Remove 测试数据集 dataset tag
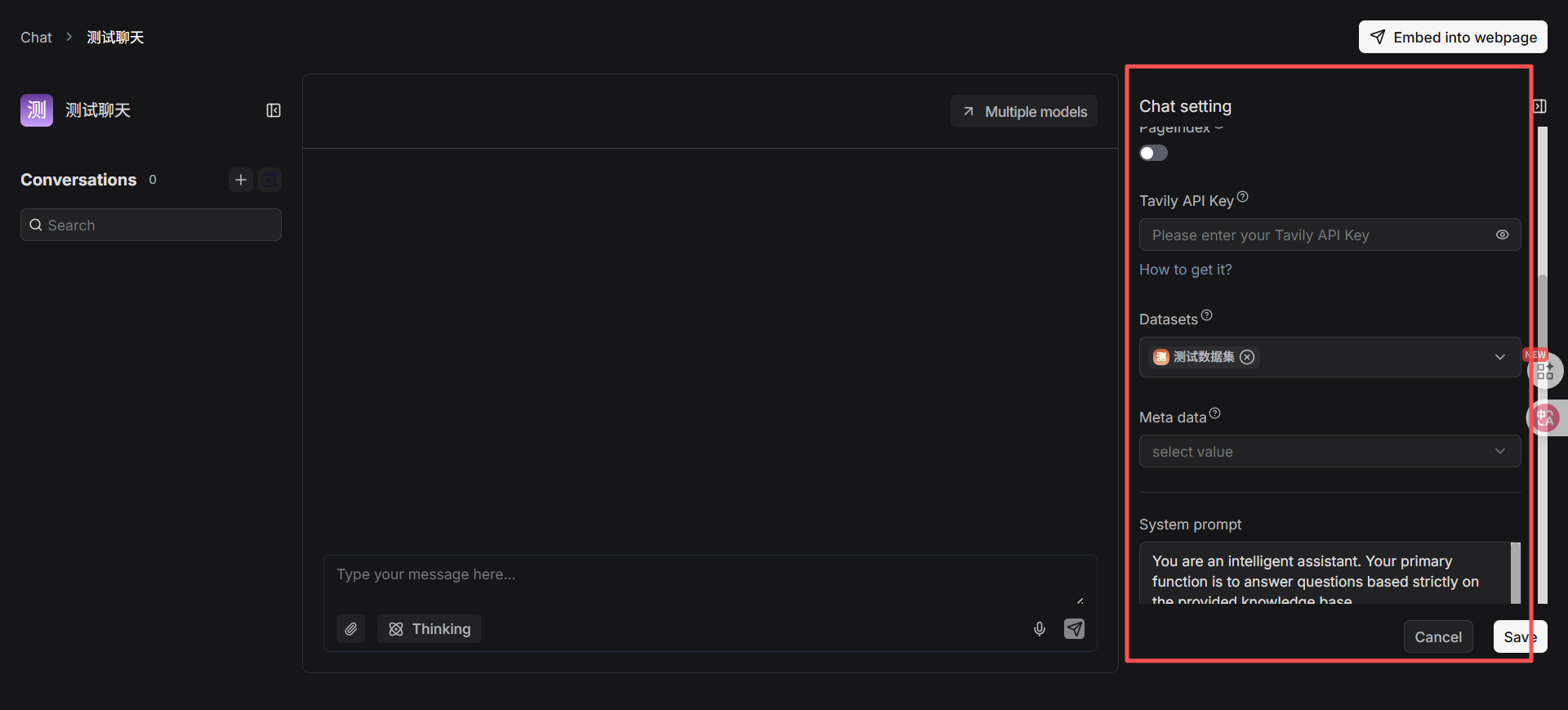The height and width of the screenshot is (710, 1568). tap(1247, 357)
